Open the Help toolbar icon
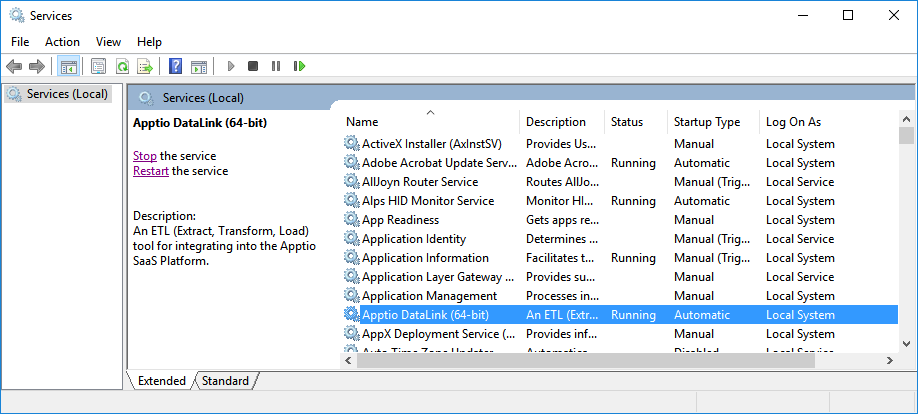Image resolution: width=918 pixels, height=414 pixels. [175, 66]
